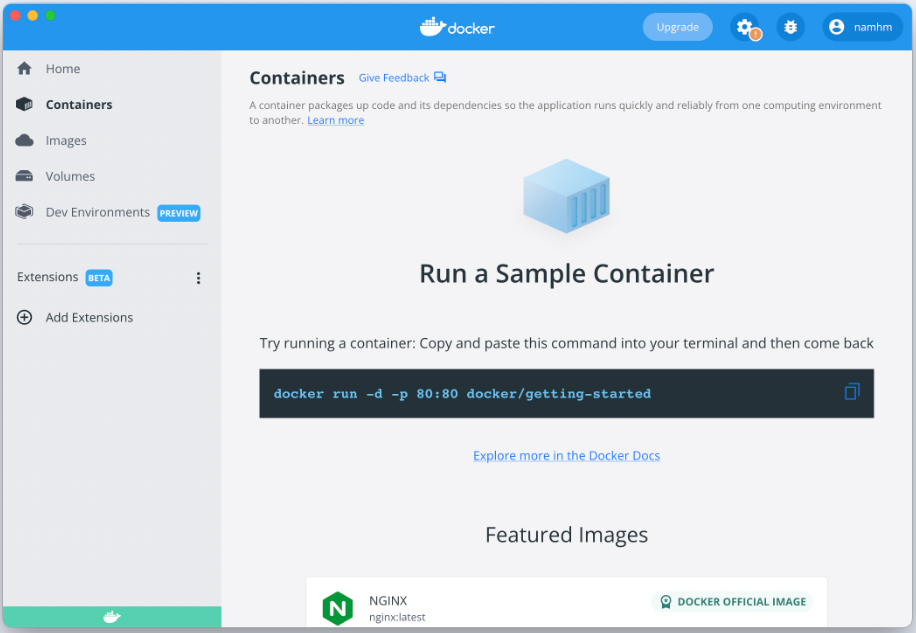Click the Docker whale logo in header
Screen dimensions: 916x633
[457, 27]
